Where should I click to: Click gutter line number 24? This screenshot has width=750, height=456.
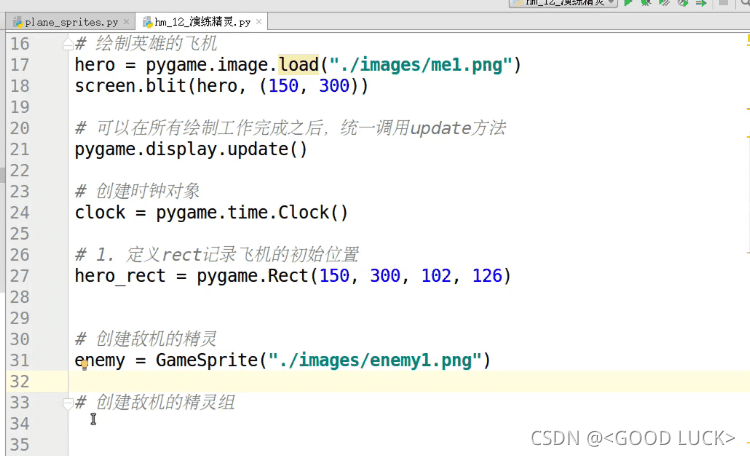20,212
